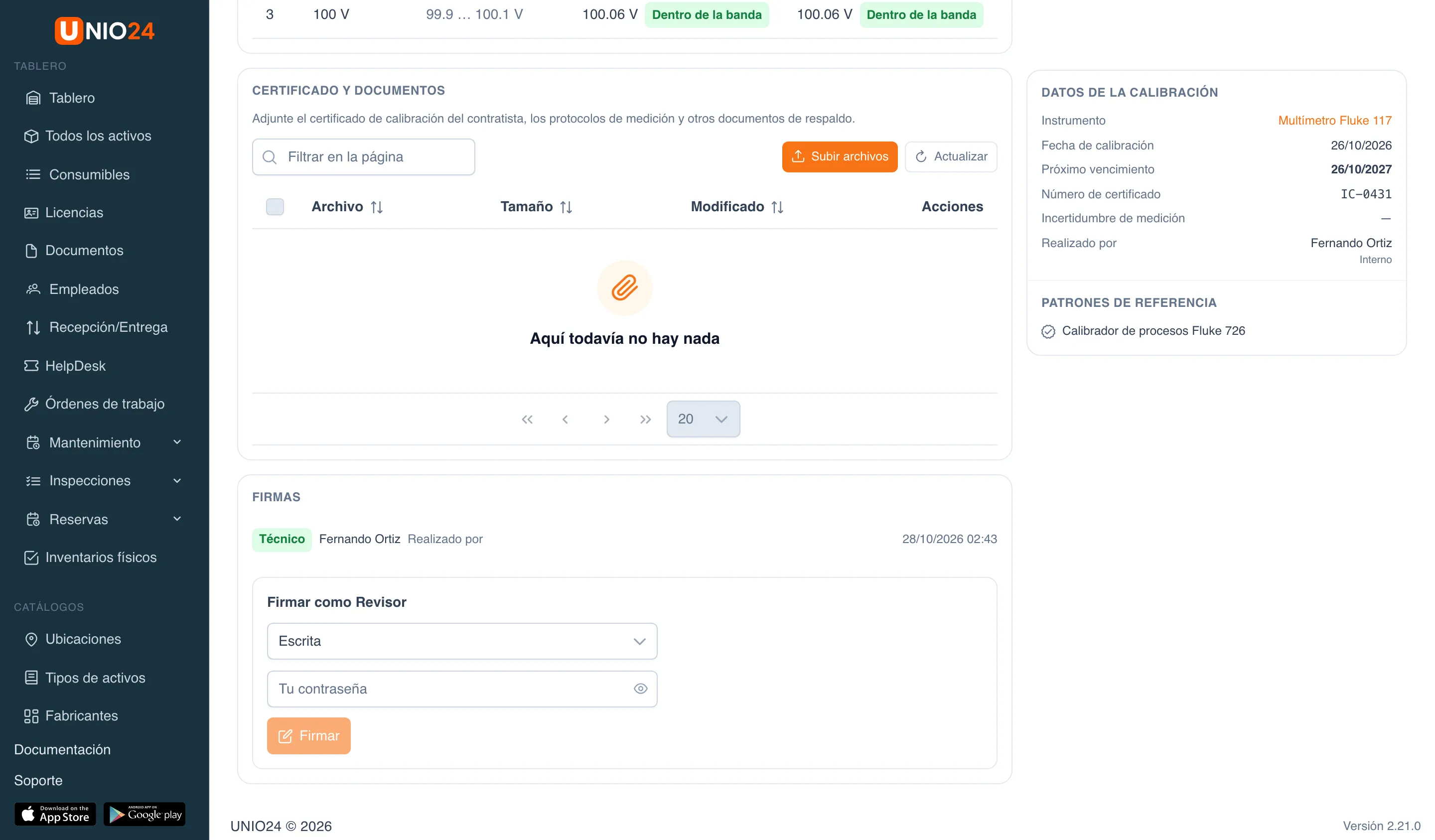The height and width of the screenshot is (840, 1435).
Task: Sort table by Archivo column arrows
Action: coord(376,207)
